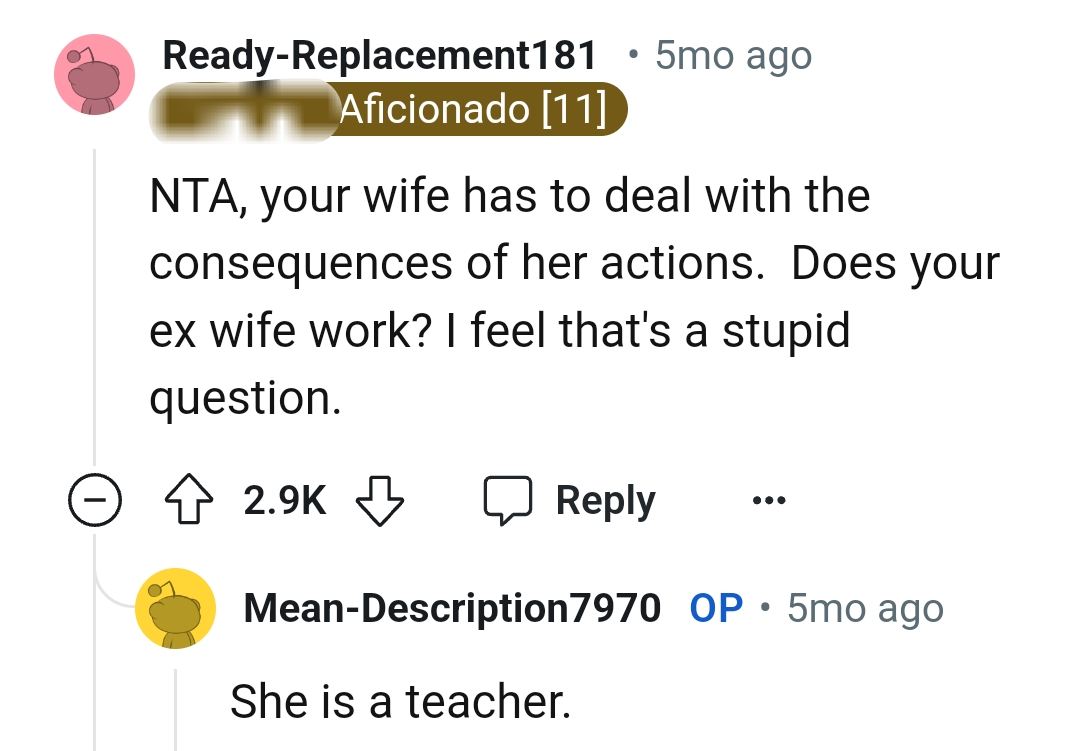The image size is (1080, 751).
Task: Open Ready-Replacement181's profile
Action: pos(380,55)
